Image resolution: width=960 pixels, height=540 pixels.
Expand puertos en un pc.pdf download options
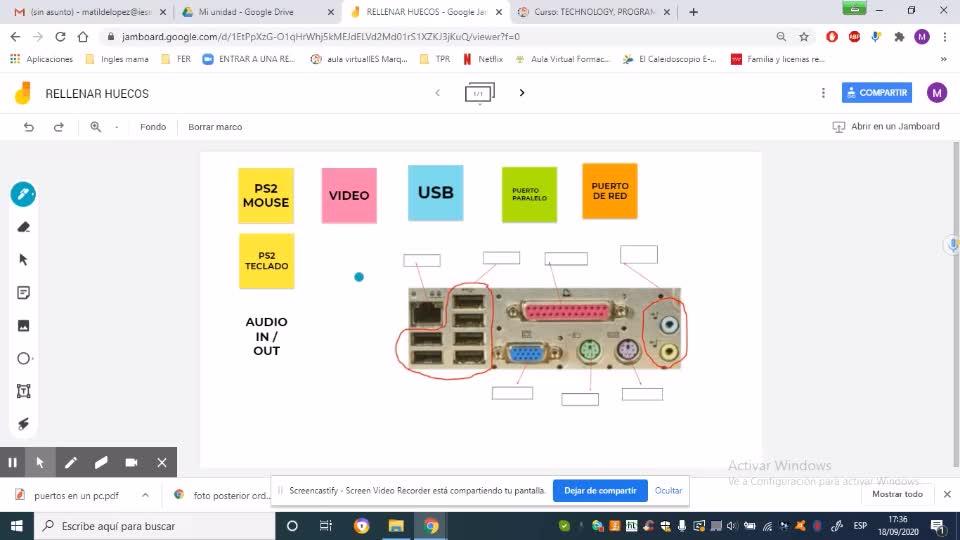[145, 495]
